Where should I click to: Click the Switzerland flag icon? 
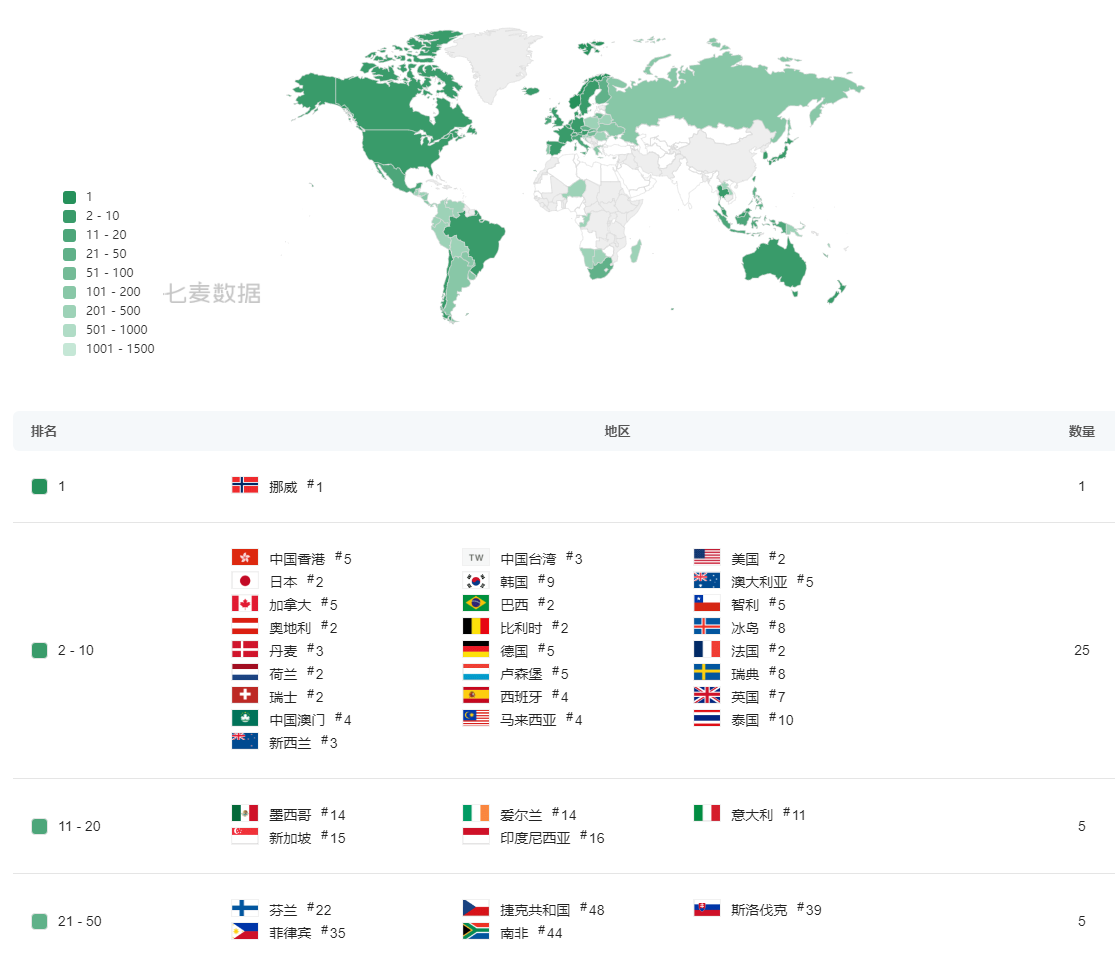click(245, 695)
